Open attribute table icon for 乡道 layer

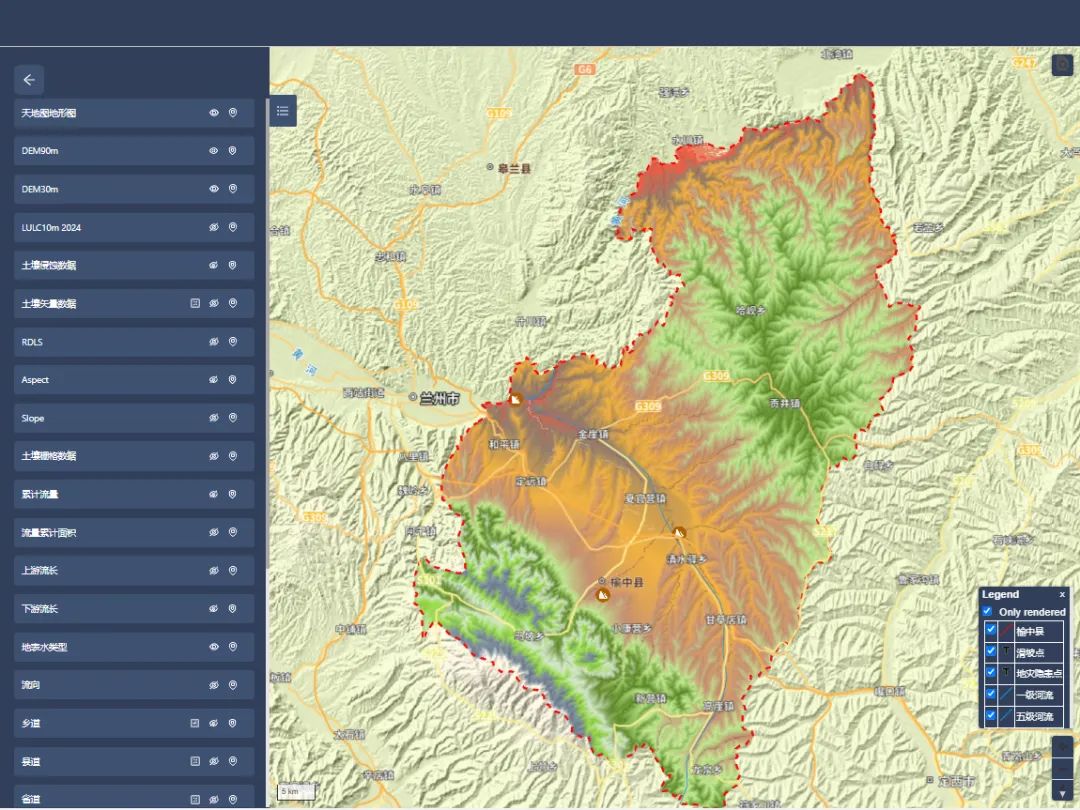(195, 723)
